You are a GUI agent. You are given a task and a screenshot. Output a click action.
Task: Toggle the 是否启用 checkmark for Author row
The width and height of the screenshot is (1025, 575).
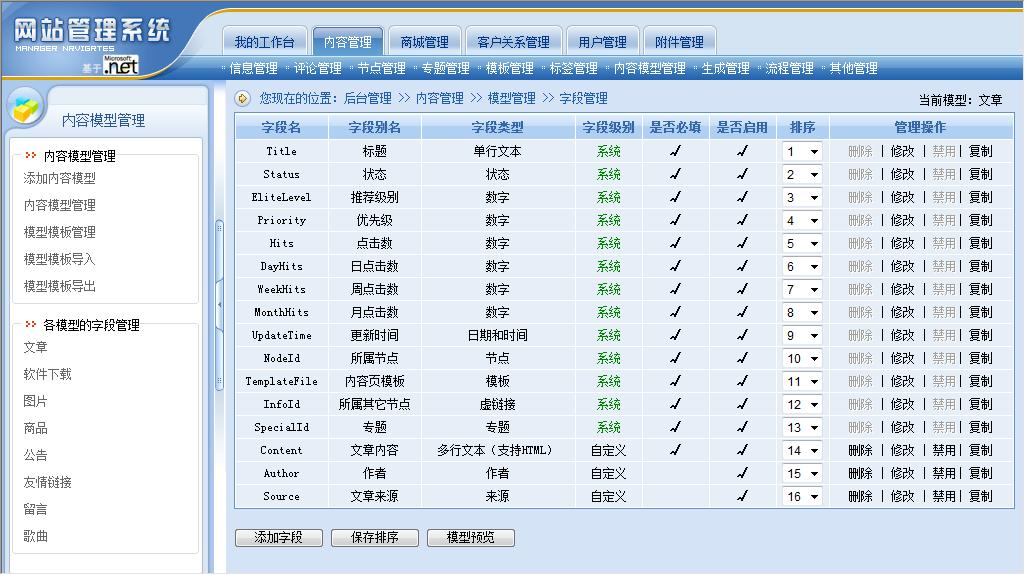coord(742,473)
